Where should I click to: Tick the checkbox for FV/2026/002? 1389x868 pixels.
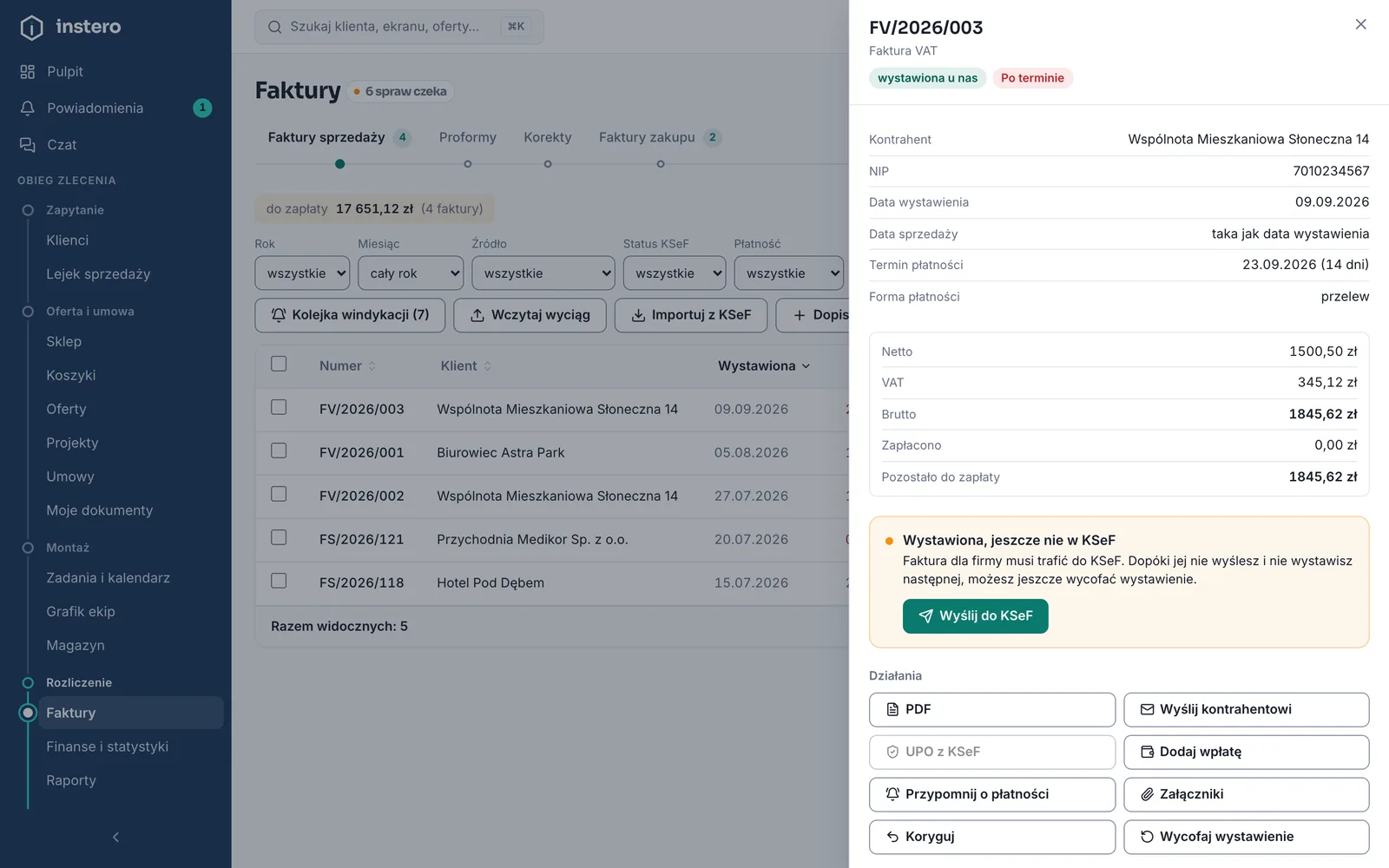(279, 495)
